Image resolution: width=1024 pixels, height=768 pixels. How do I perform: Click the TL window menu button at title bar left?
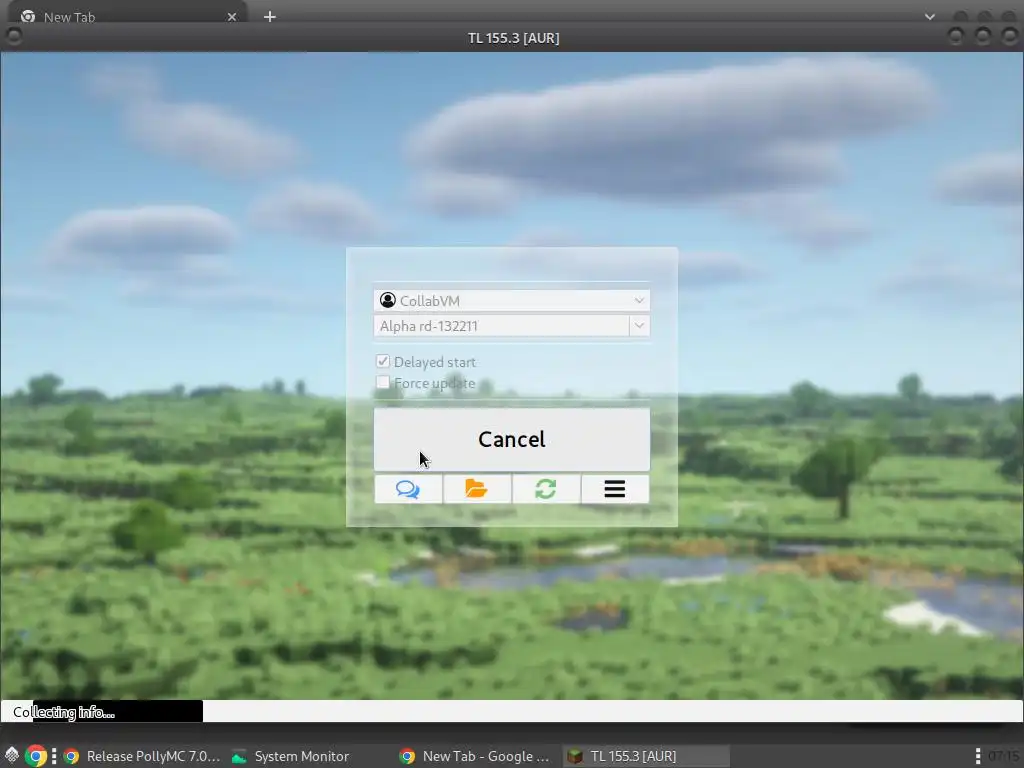tap(13, 37)
